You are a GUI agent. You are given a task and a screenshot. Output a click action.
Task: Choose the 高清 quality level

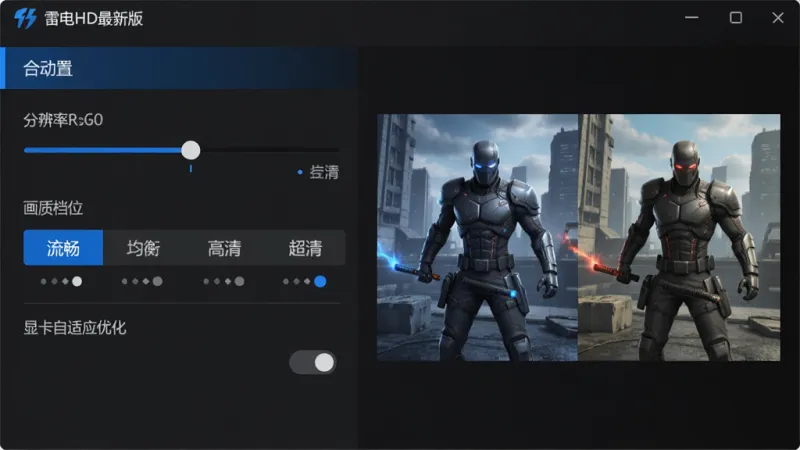224,248
